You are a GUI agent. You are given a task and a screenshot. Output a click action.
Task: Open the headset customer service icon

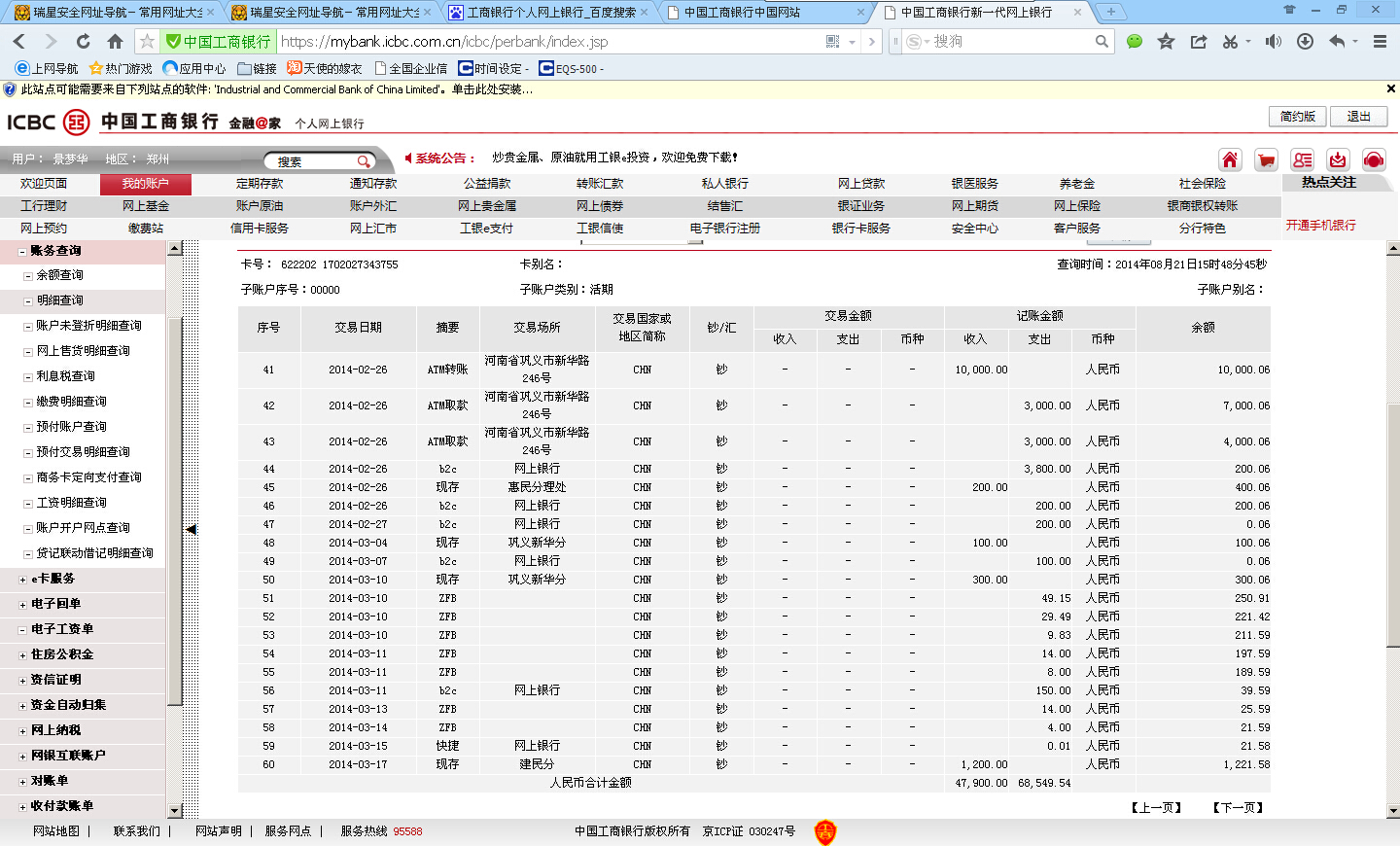pos(1374,160)
